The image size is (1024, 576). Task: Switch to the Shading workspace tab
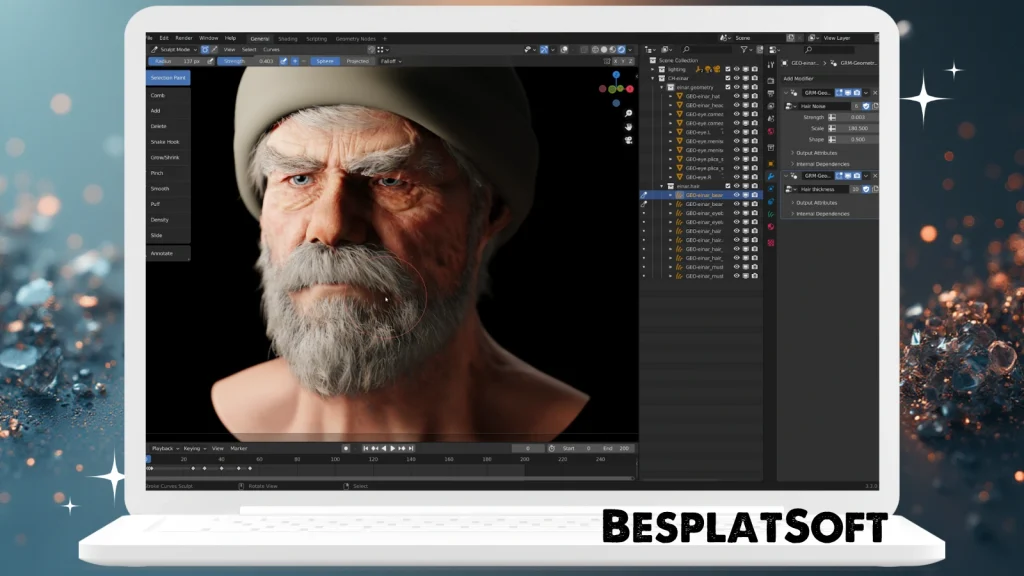click(287, 38)
